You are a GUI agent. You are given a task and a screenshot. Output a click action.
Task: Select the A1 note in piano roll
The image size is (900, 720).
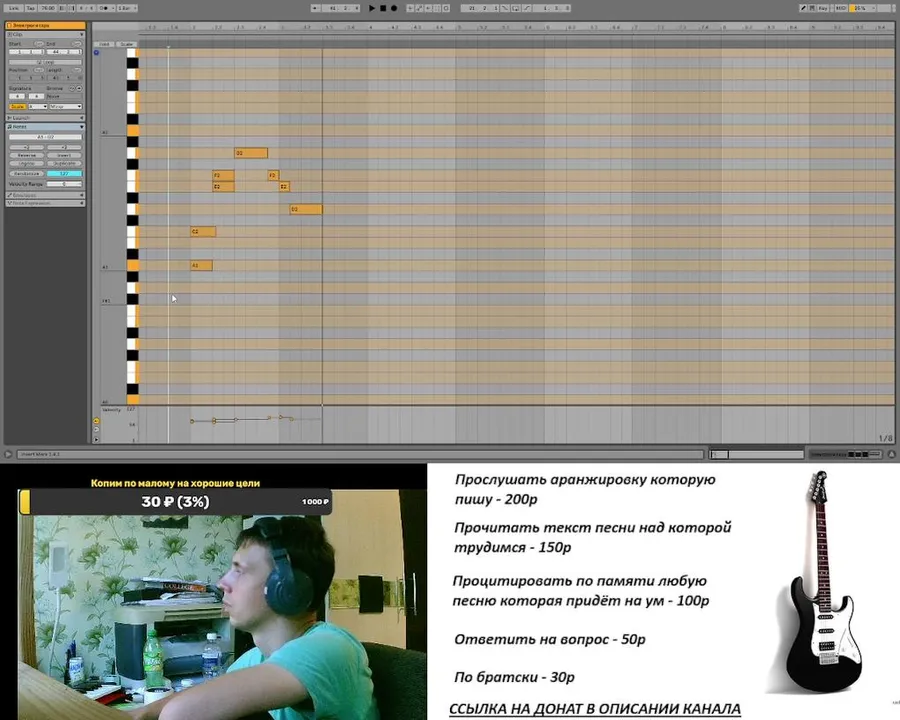[201, 265]
